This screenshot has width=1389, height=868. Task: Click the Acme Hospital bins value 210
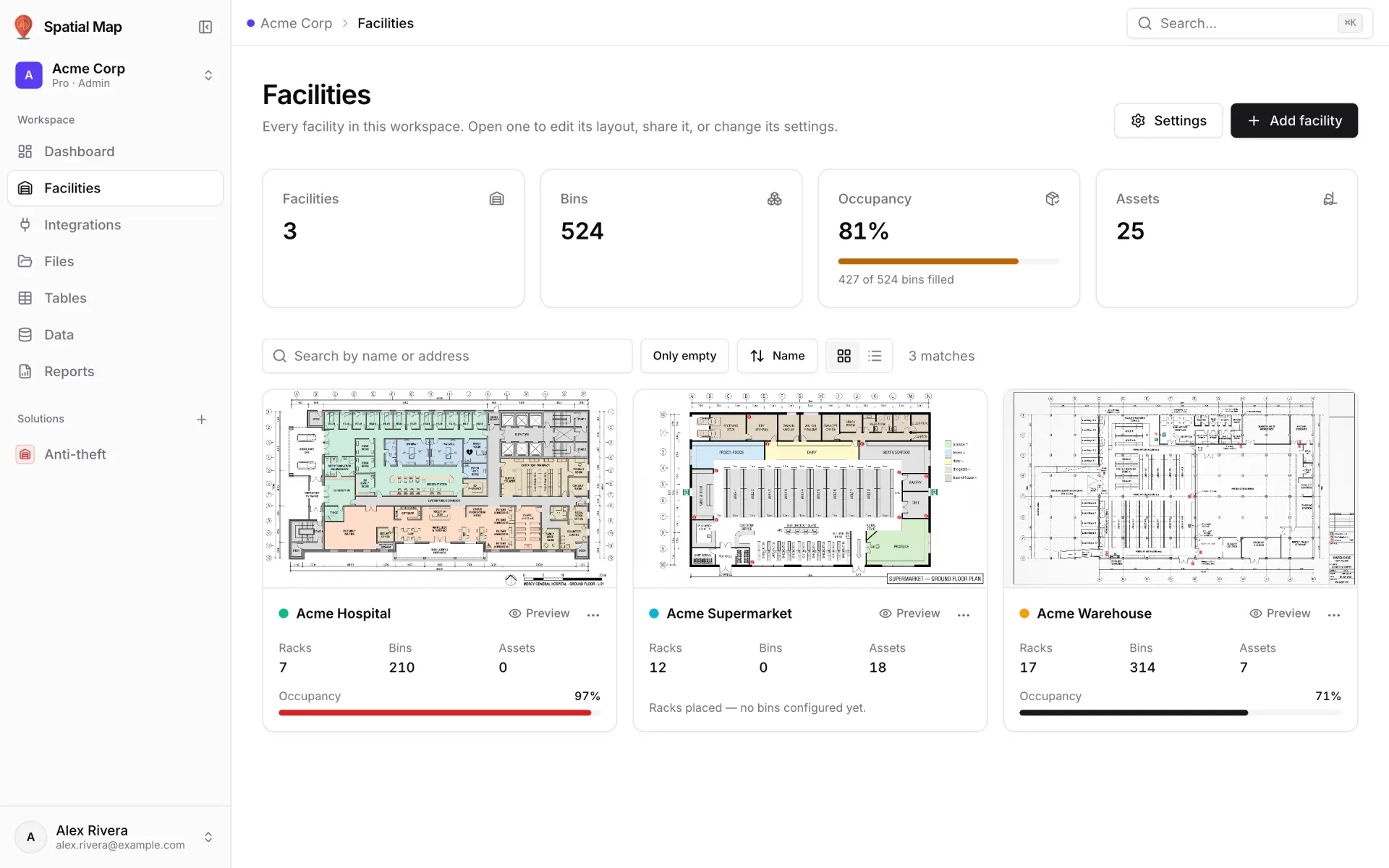[402, 668]
